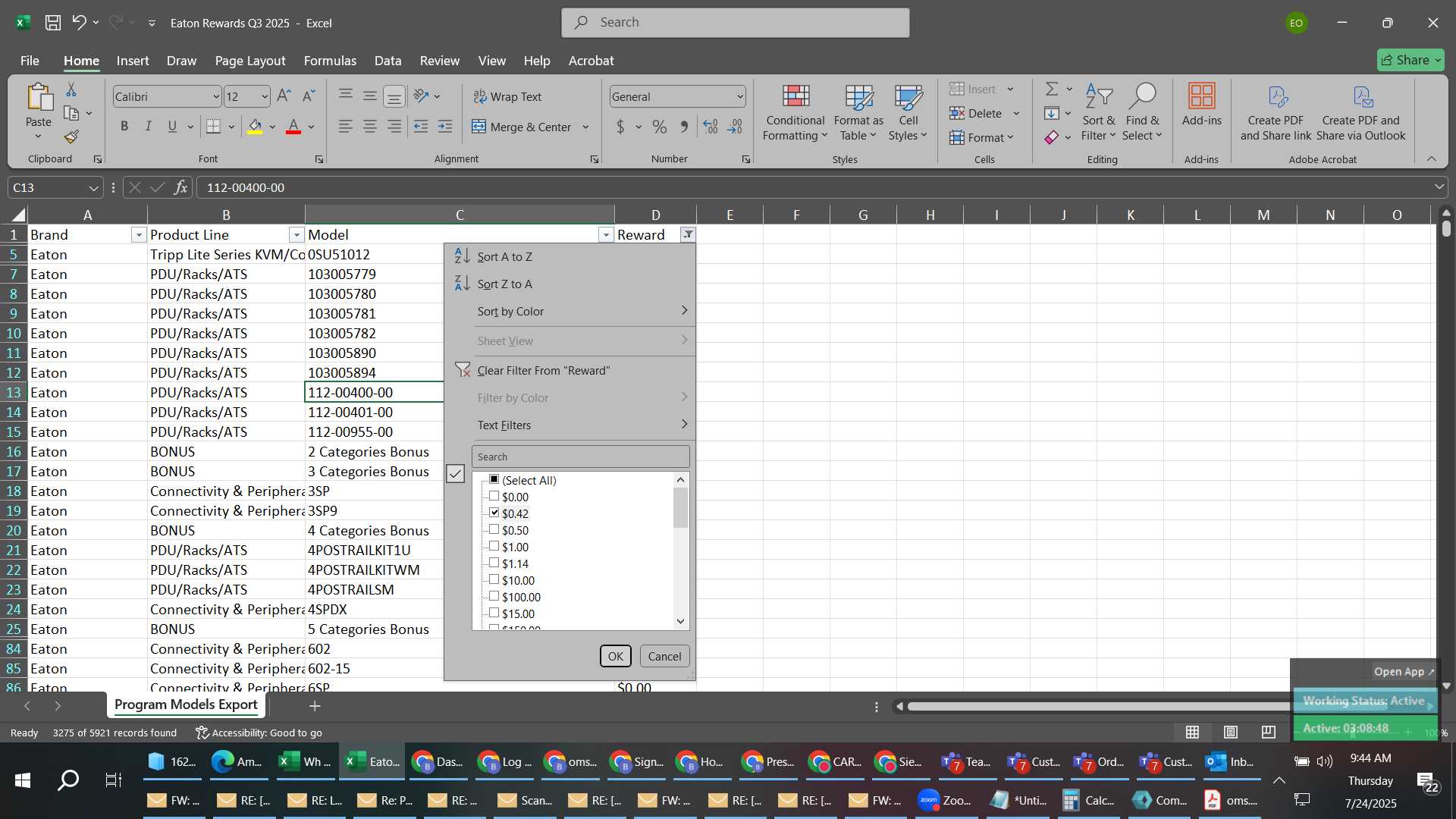
Task: Click the Add-ins icon
Action: coord(1201,105)
